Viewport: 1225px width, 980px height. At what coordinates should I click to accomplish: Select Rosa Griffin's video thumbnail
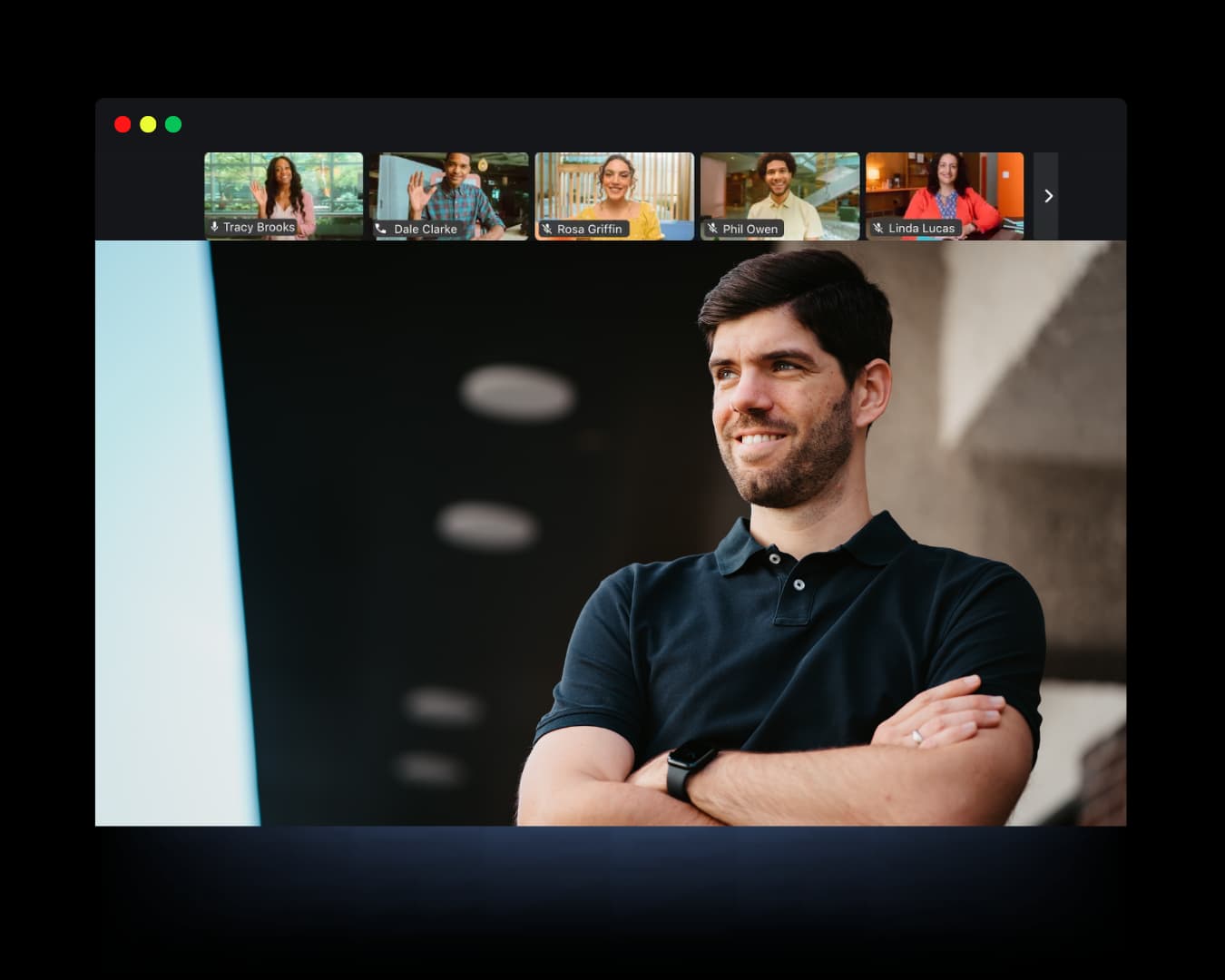click(614, 188)
